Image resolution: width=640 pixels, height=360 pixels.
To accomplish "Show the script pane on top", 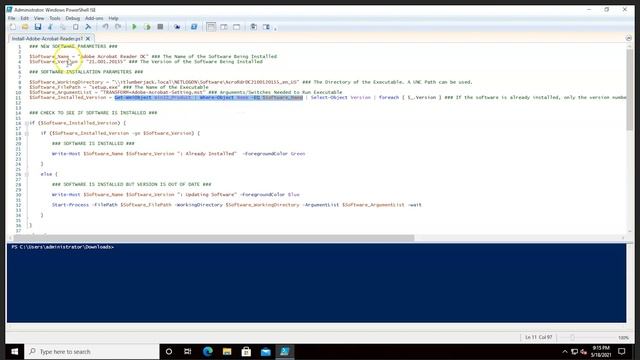I will (x=211, y=27).
